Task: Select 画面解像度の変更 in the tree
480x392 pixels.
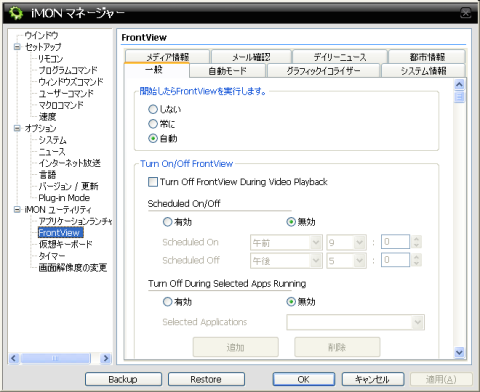Action: [x=73, y=267]
